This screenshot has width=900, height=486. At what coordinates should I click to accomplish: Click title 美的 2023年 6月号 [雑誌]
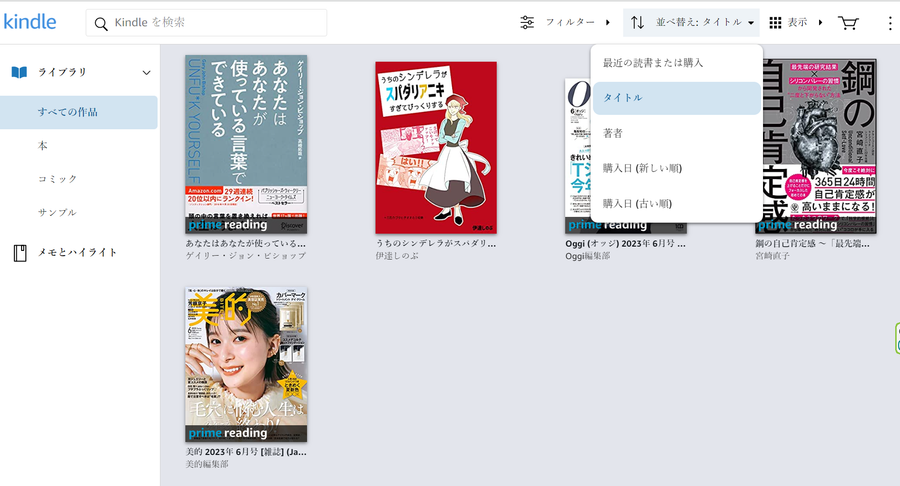pyautogui.click(x=246, y=452)
